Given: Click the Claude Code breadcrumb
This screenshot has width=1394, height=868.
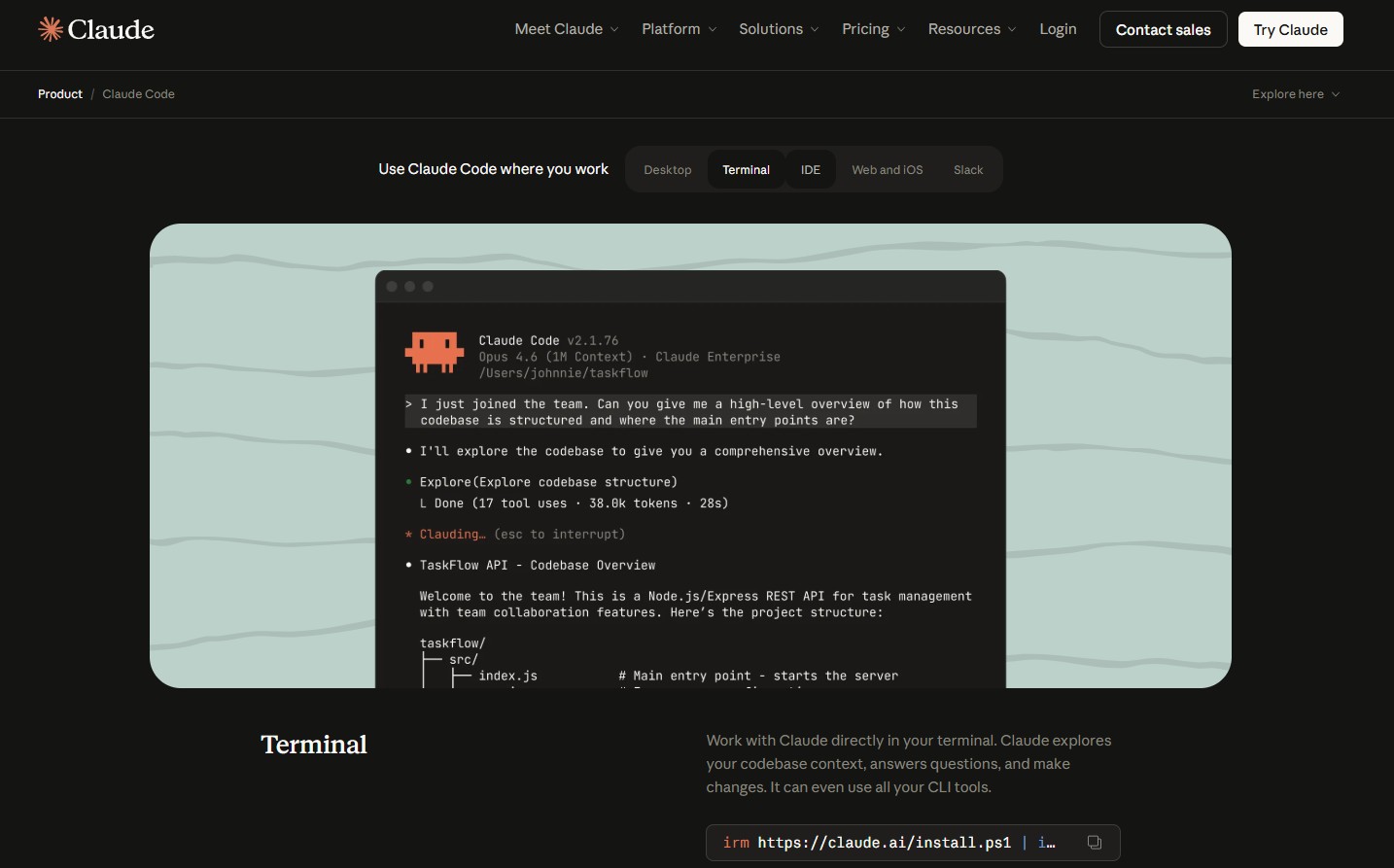Looking at the screenshot, I should pos(138,94).
